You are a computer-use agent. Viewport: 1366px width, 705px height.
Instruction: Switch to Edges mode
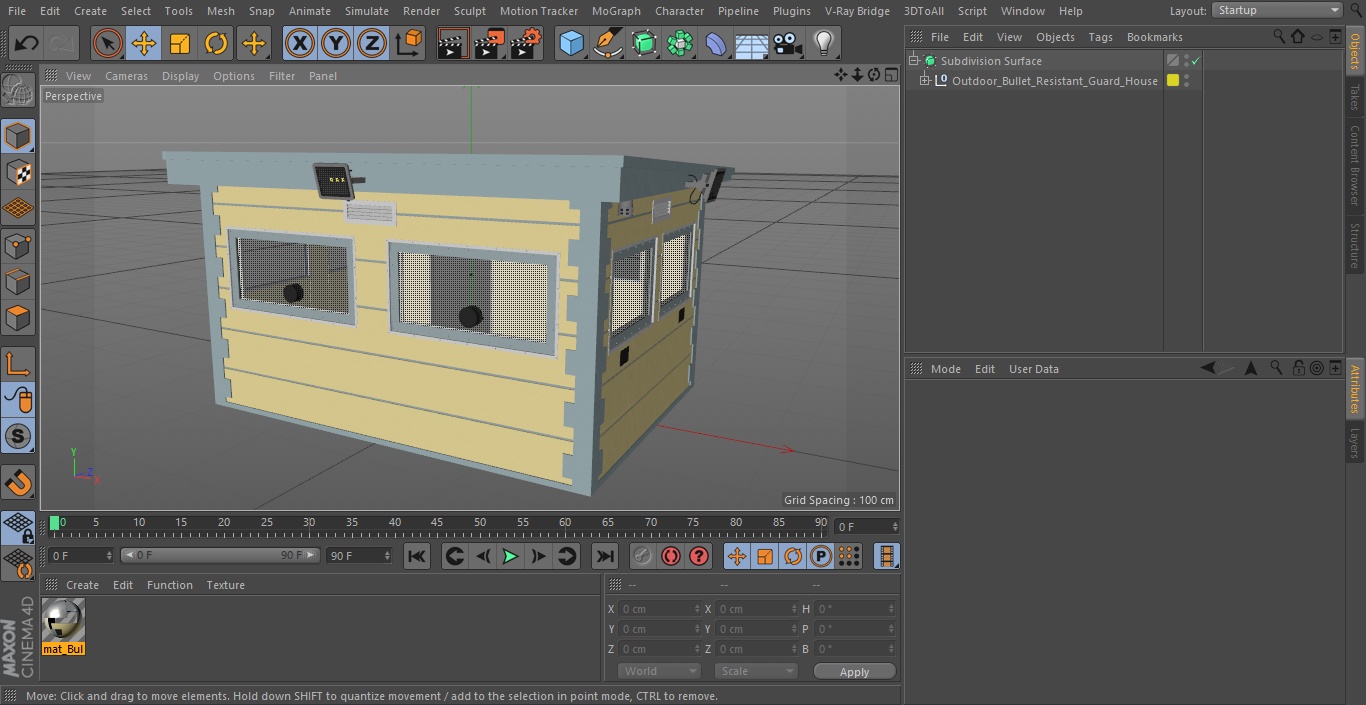[x=18, y=281]
